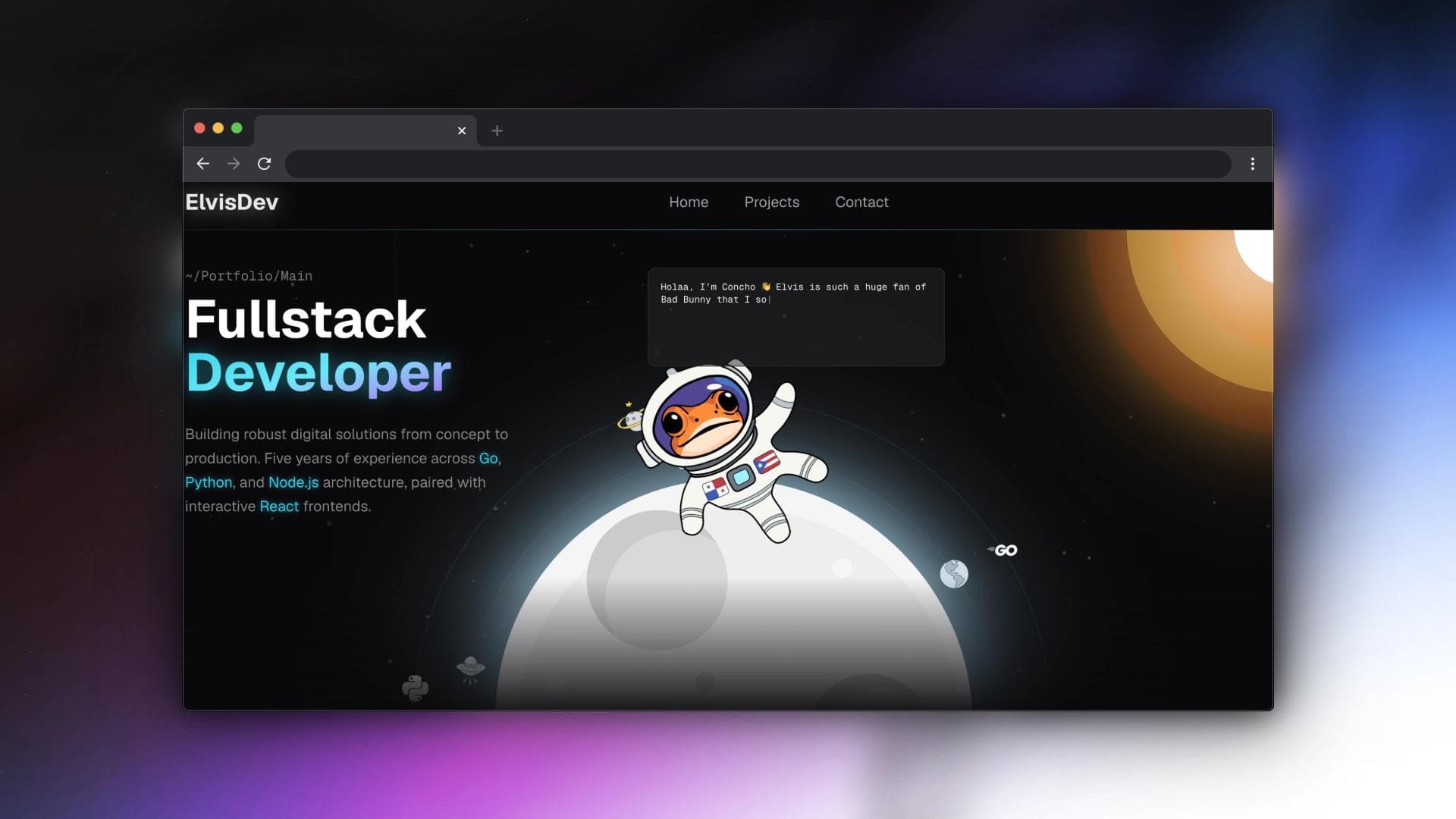Click the UFO icon beside the moon
The width and height of the screenshot is (1456, 819).
[470, 670]
